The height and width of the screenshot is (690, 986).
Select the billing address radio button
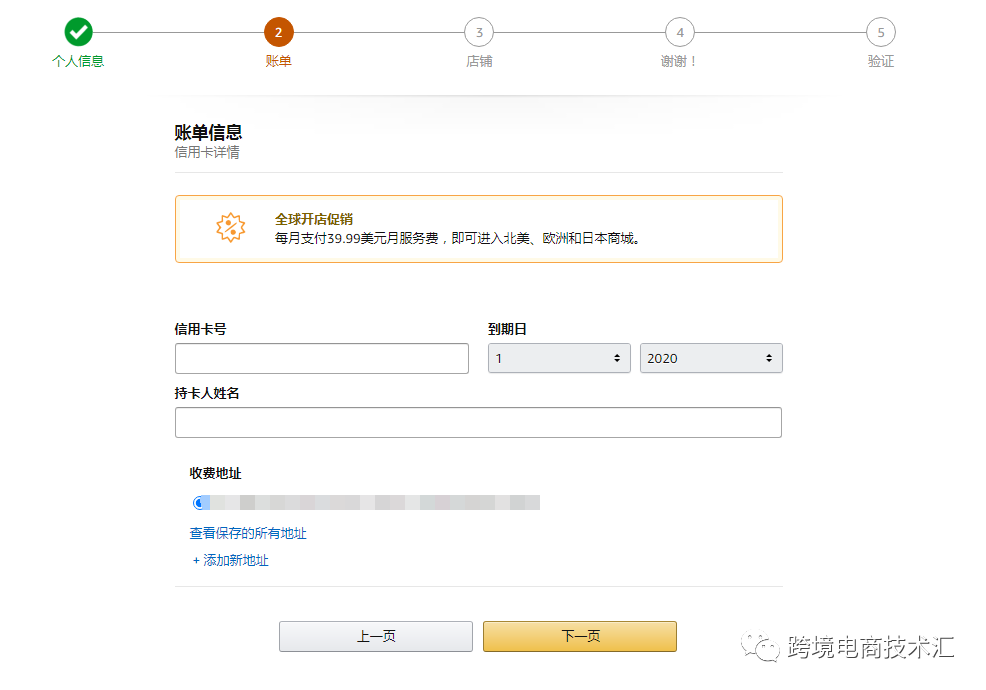(199, 502)
